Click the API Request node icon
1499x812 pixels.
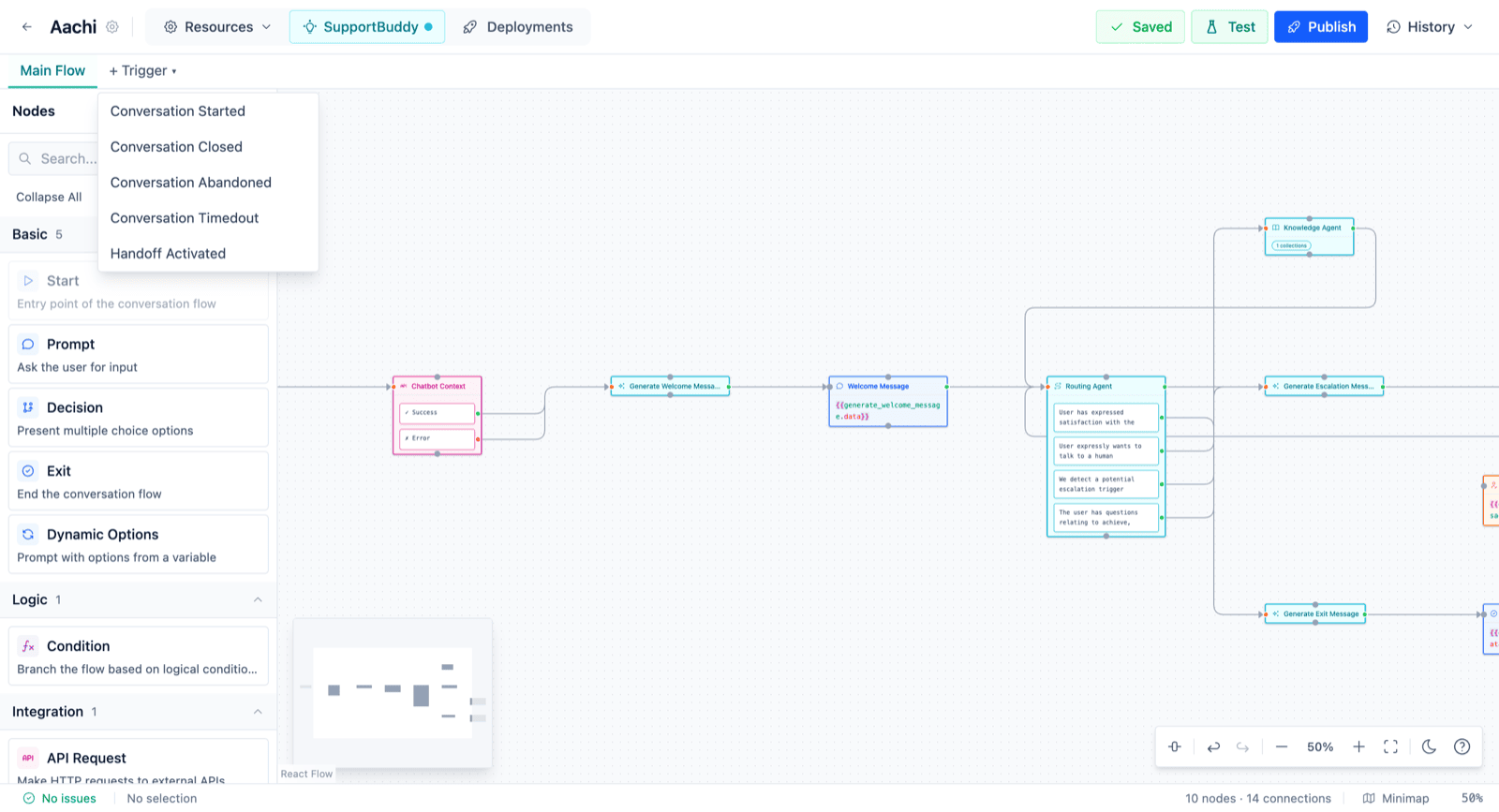click(x=28, y=759)
